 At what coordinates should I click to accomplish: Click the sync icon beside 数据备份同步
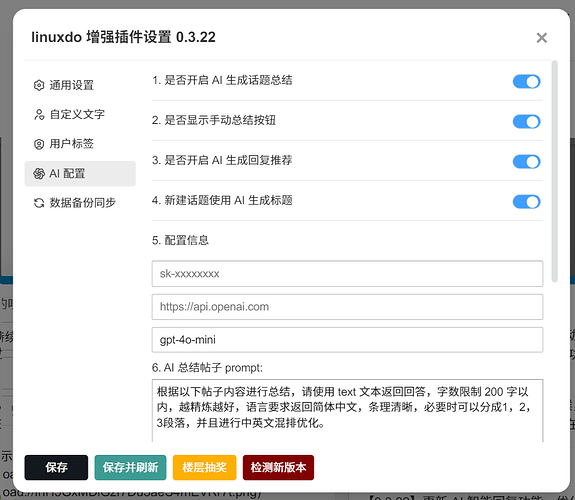39,203
